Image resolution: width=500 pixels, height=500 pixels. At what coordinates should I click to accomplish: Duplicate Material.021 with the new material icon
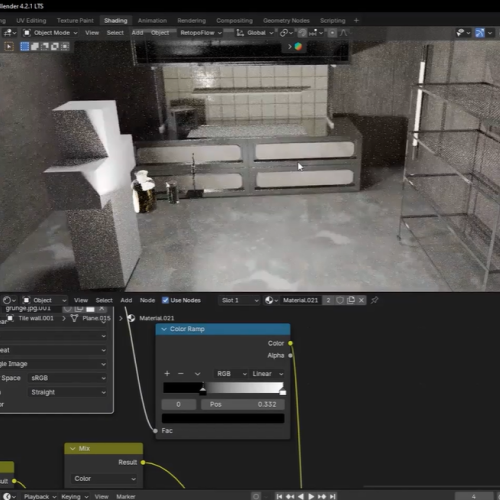coord(351,300)
